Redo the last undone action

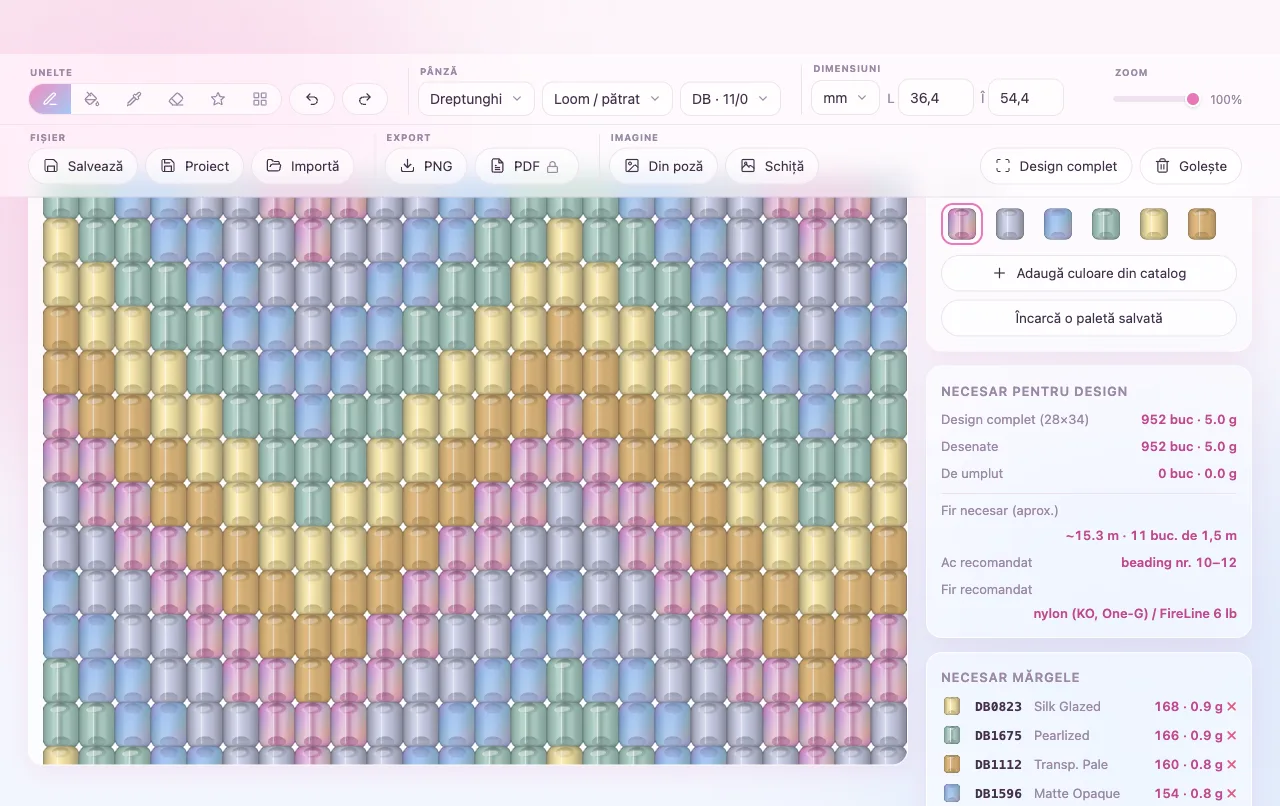pos(365,99)
